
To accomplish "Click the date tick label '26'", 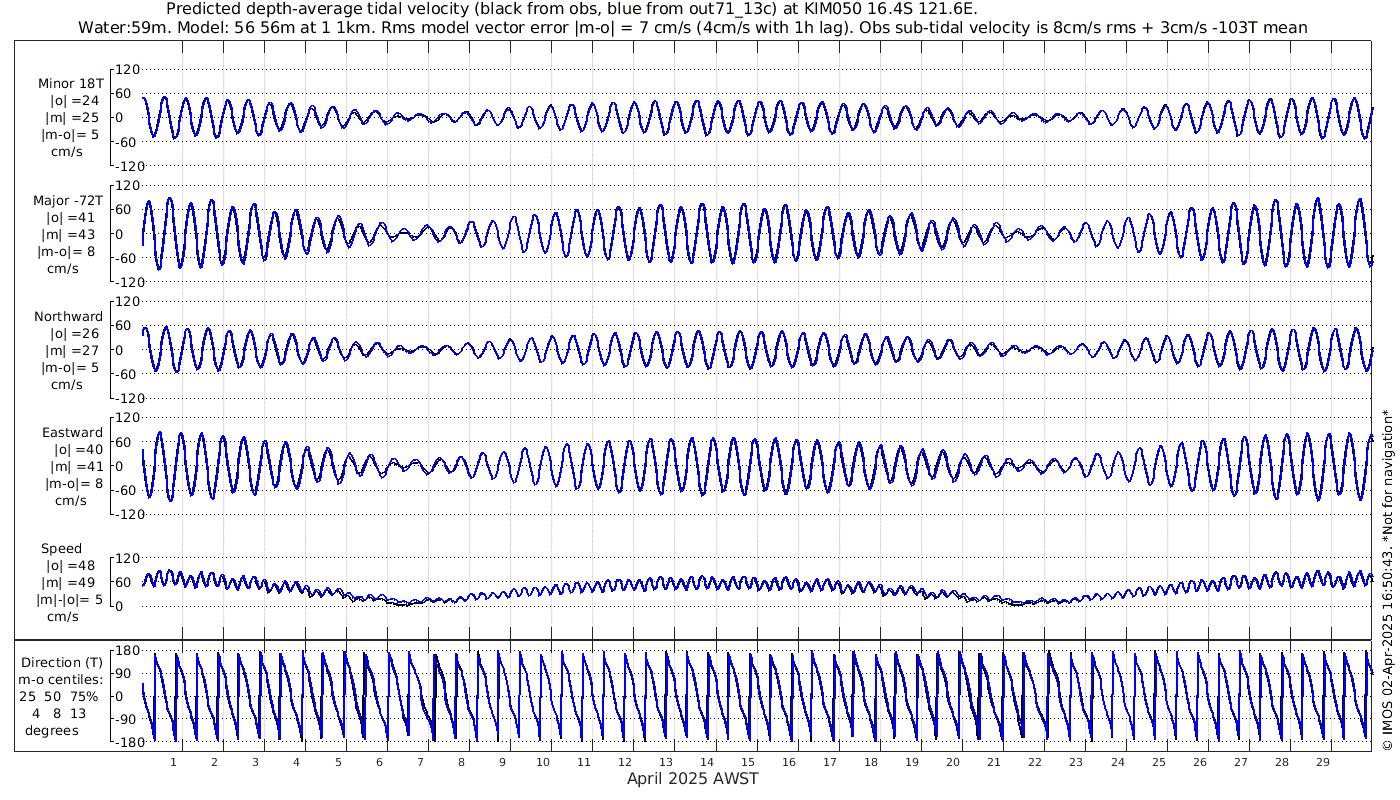I will tap(1199, 762).
